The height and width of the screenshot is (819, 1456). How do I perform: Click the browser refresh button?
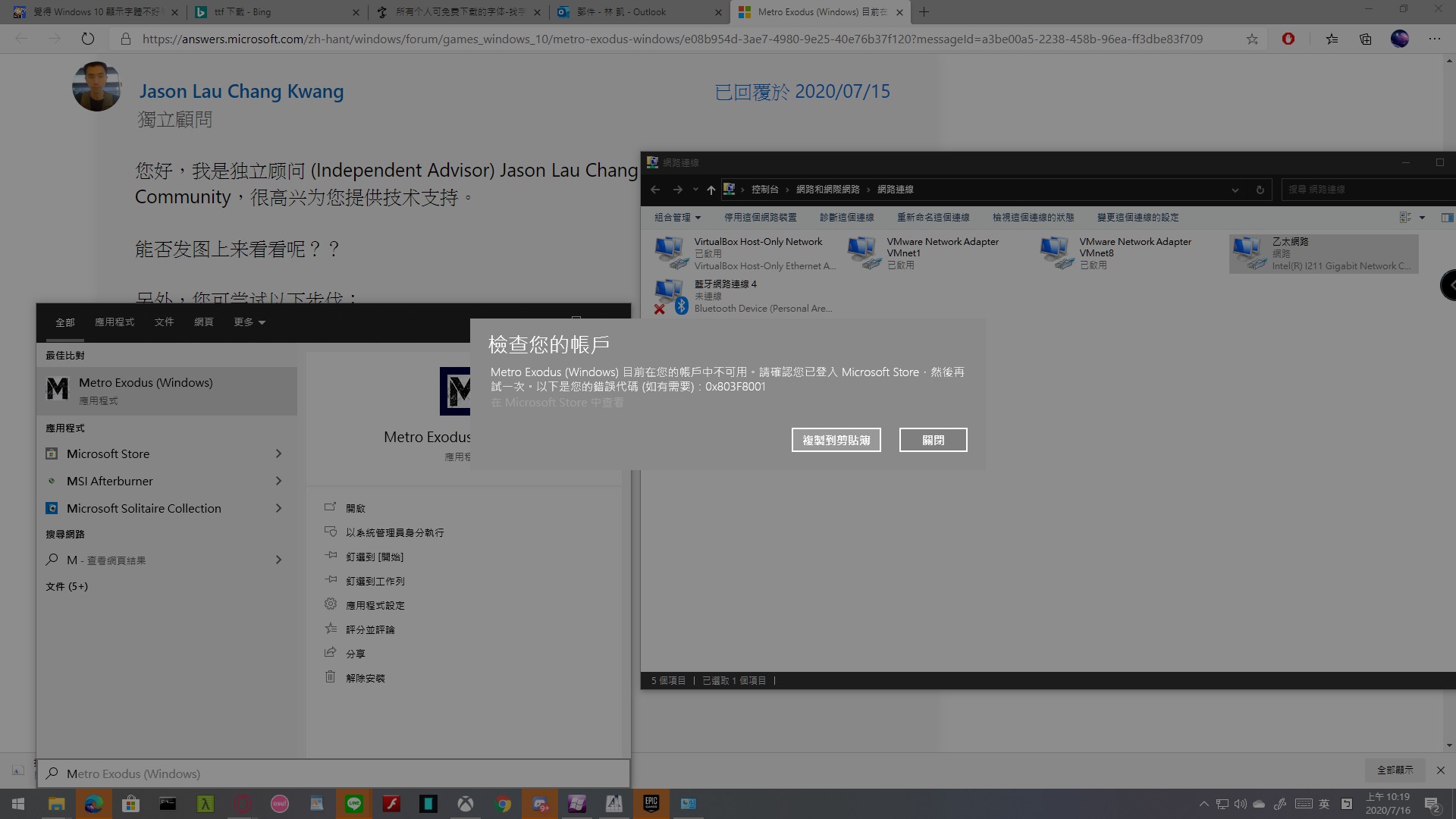(x=88, y=39)
